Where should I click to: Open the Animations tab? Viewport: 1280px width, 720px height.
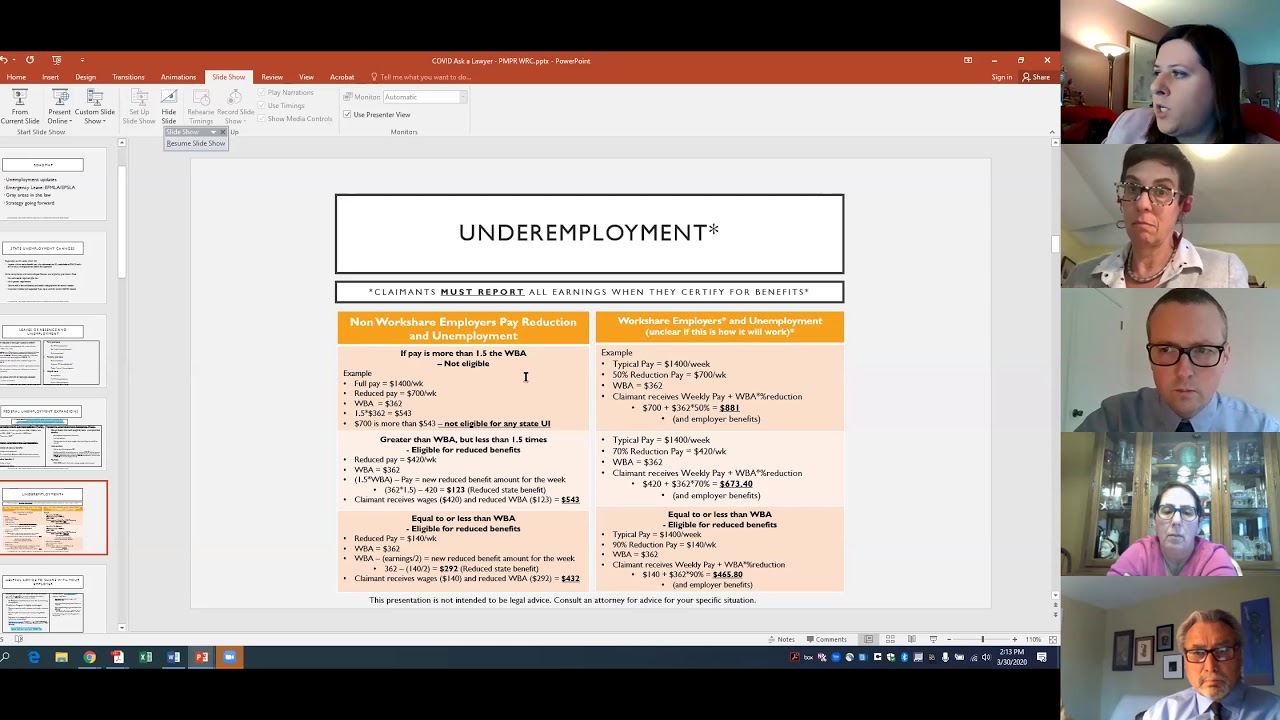point(178,77)
